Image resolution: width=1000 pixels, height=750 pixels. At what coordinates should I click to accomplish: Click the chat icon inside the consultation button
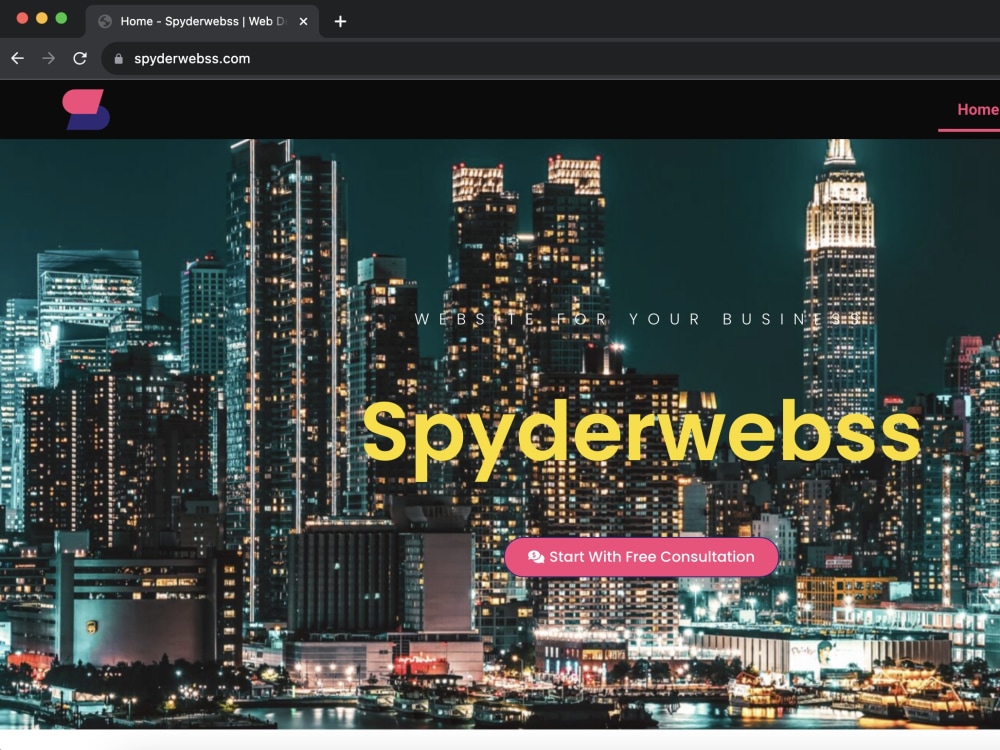(534, 557)
